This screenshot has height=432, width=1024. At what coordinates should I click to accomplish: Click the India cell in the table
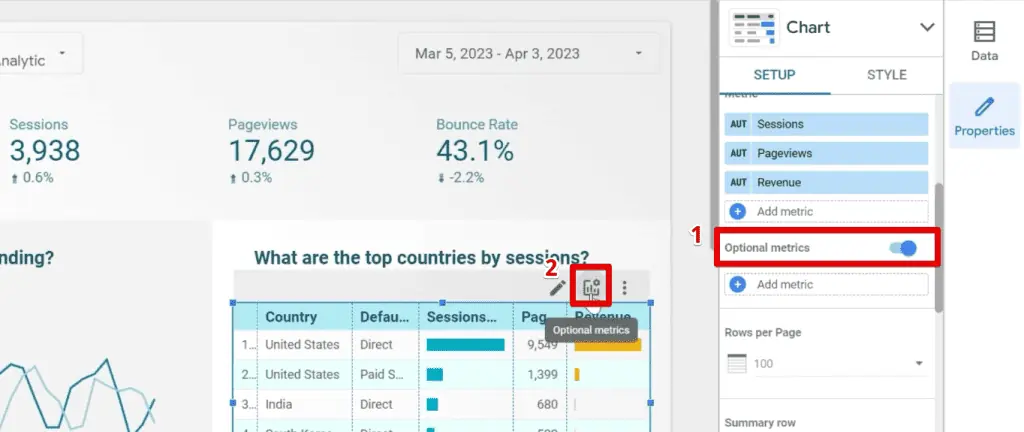[278, 405]
